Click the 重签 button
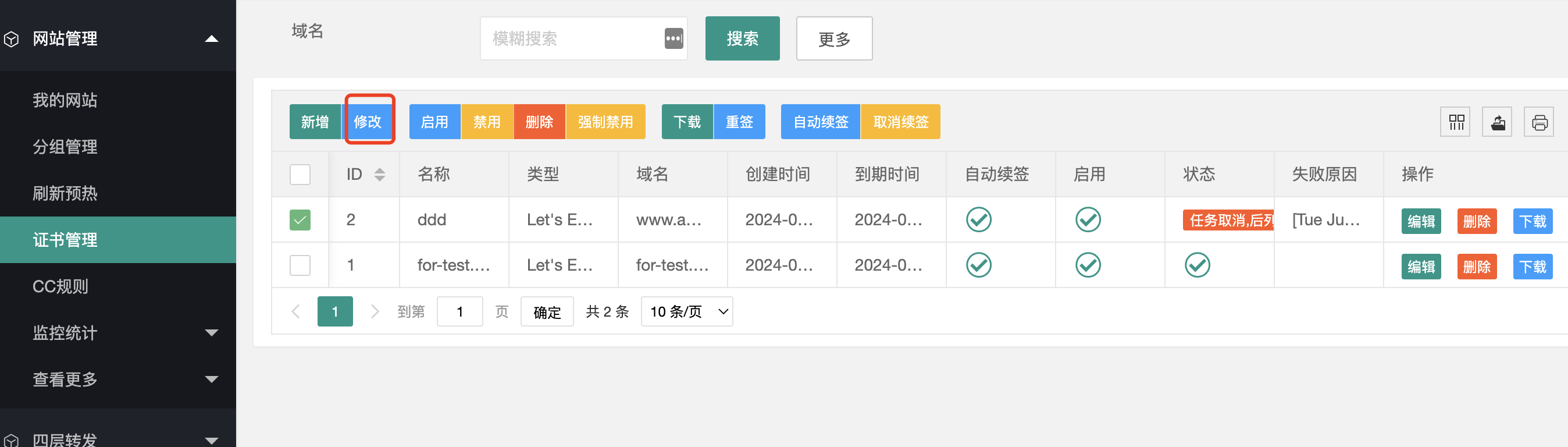This screenshot has height=447, width=1568. click(x=740, y=122)
